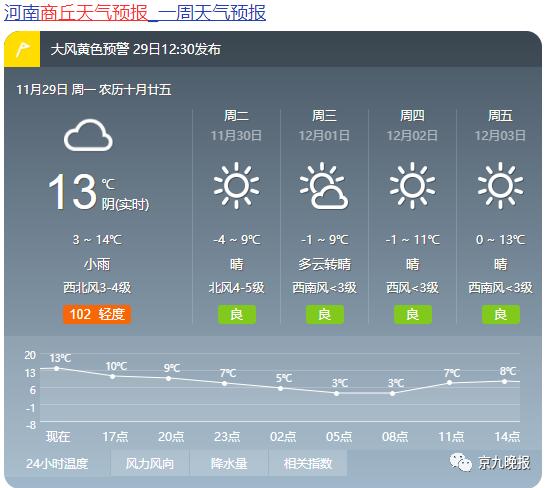
Task: Click the 3℃ chart point at 08点
Action: (392, 394)
